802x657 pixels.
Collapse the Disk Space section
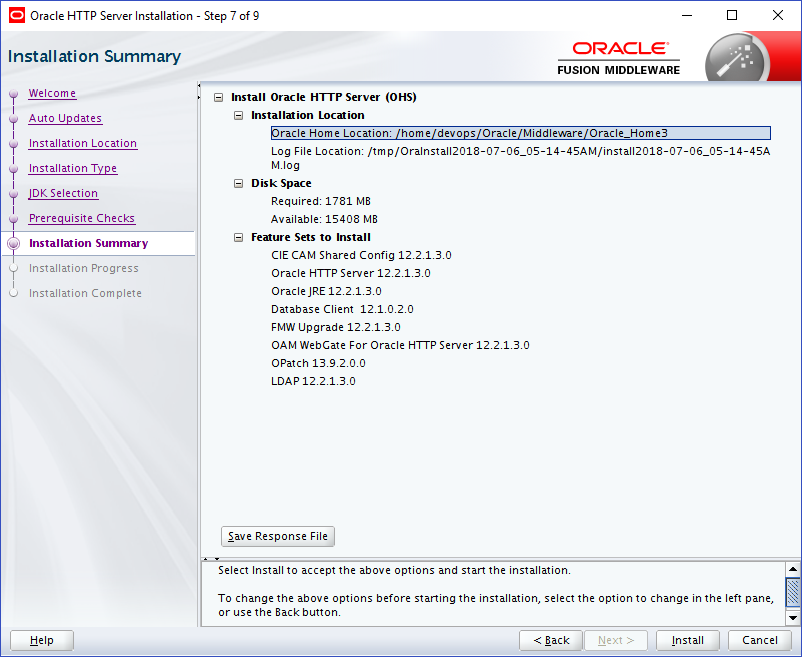[x=238, y=183]
